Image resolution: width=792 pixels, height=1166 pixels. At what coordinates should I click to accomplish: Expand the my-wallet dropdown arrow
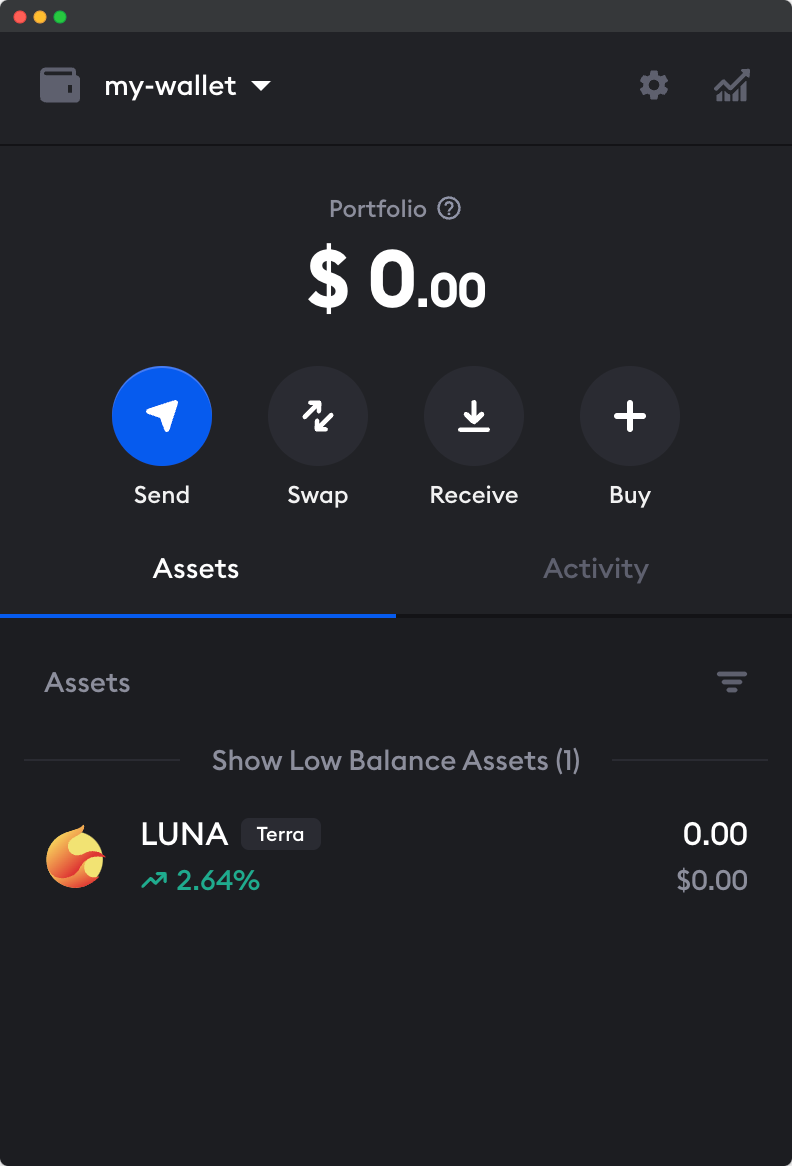[x=261, y=86]
